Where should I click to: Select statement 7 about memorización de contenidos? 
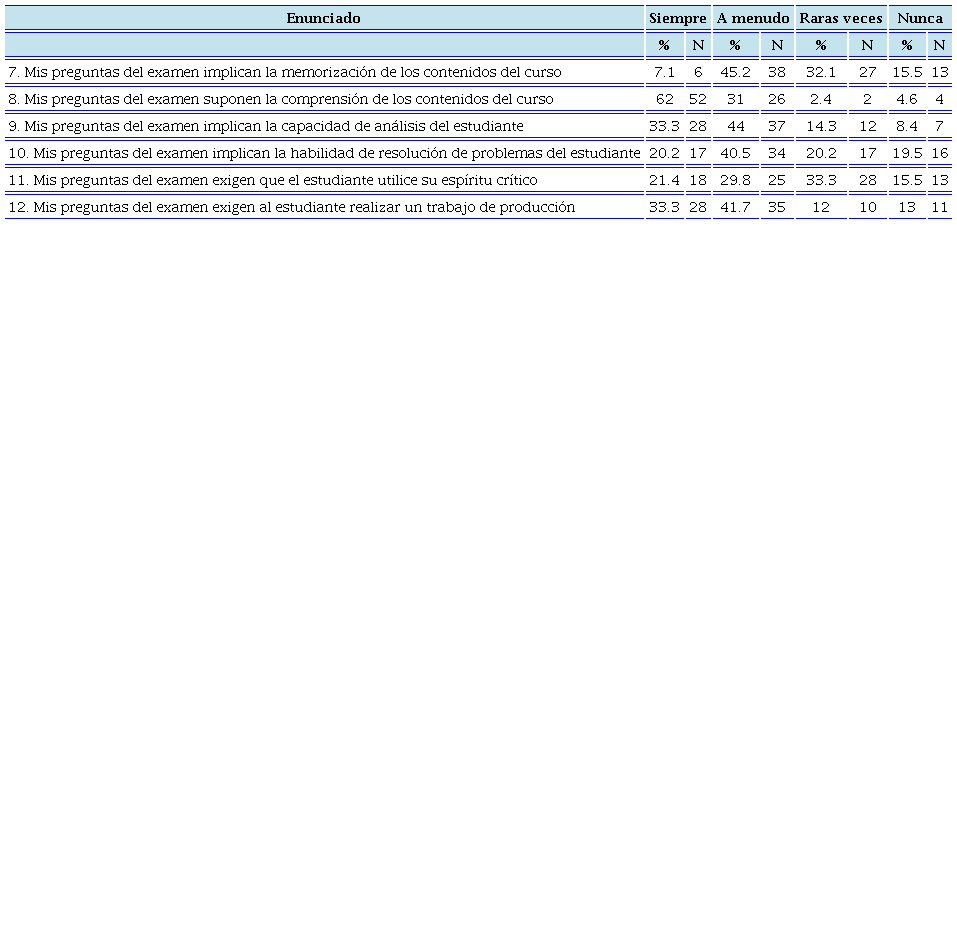coord(284,72)
